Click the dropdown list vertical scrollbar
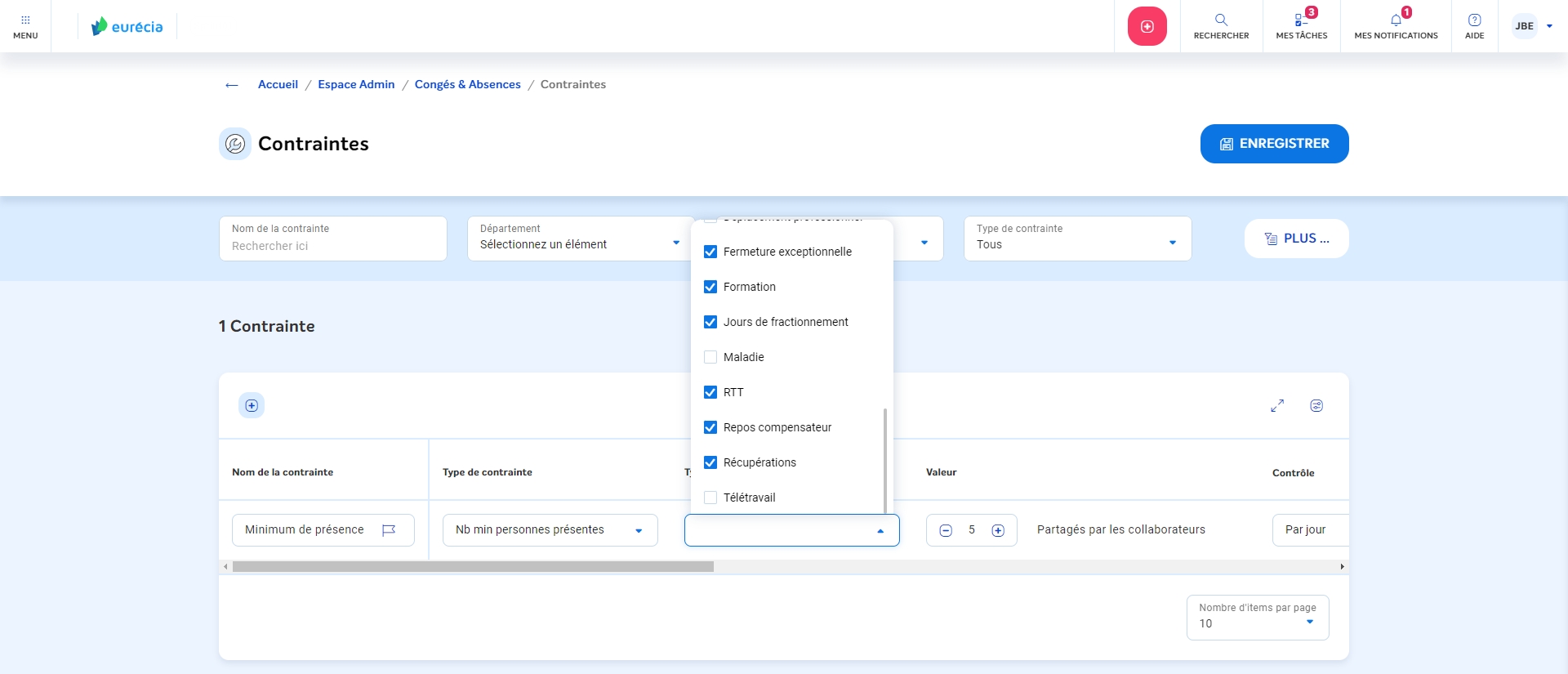This screenshot has width=1568, height=674. click(x=885, y=461)
